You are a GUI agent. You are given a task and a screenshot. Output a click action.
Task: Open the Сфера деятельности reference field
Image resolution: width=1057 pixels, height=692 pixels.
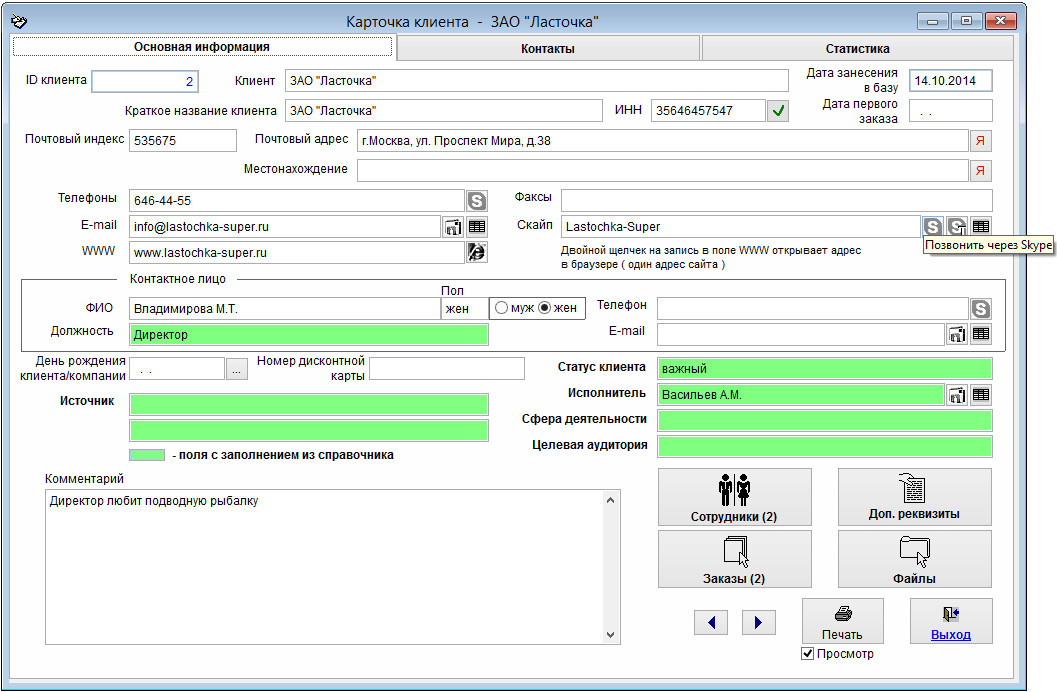pos(824,420)
